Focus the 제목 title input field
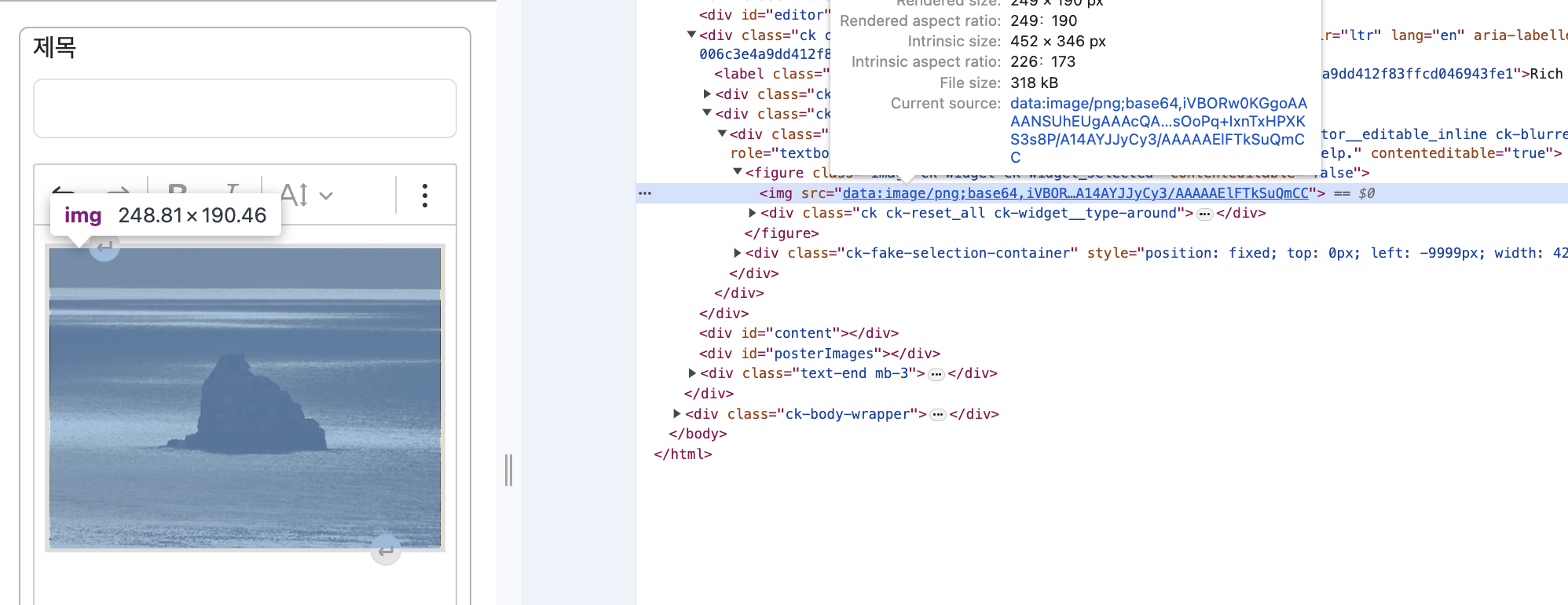The image size is (1568, 605). tap(245, 108)
